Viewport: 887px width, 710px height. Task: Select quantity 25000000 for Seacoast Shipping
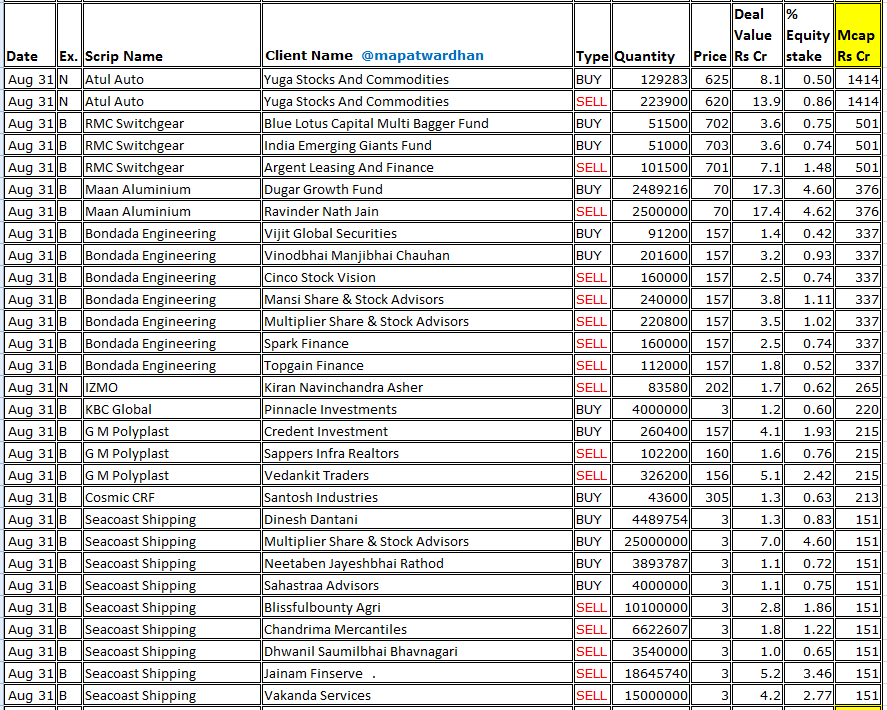(x=650, y=541)
